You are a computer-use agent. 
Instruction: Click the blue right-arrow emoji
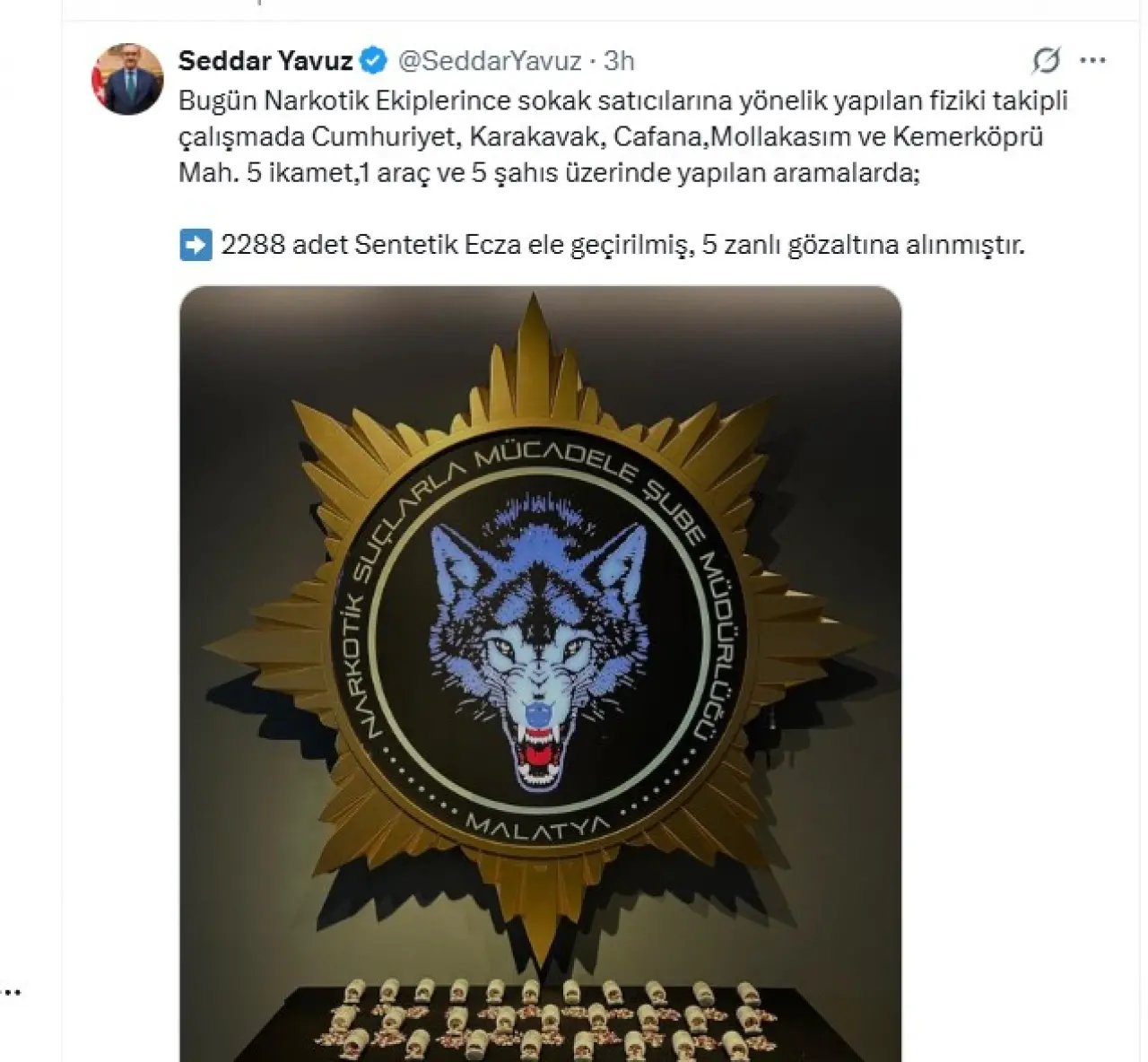coord(196,245)
